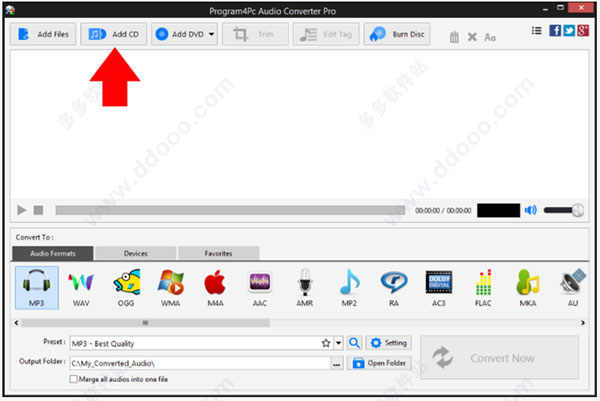Click the trash can delete icon
600x401 pixels.
pos(454,37)
